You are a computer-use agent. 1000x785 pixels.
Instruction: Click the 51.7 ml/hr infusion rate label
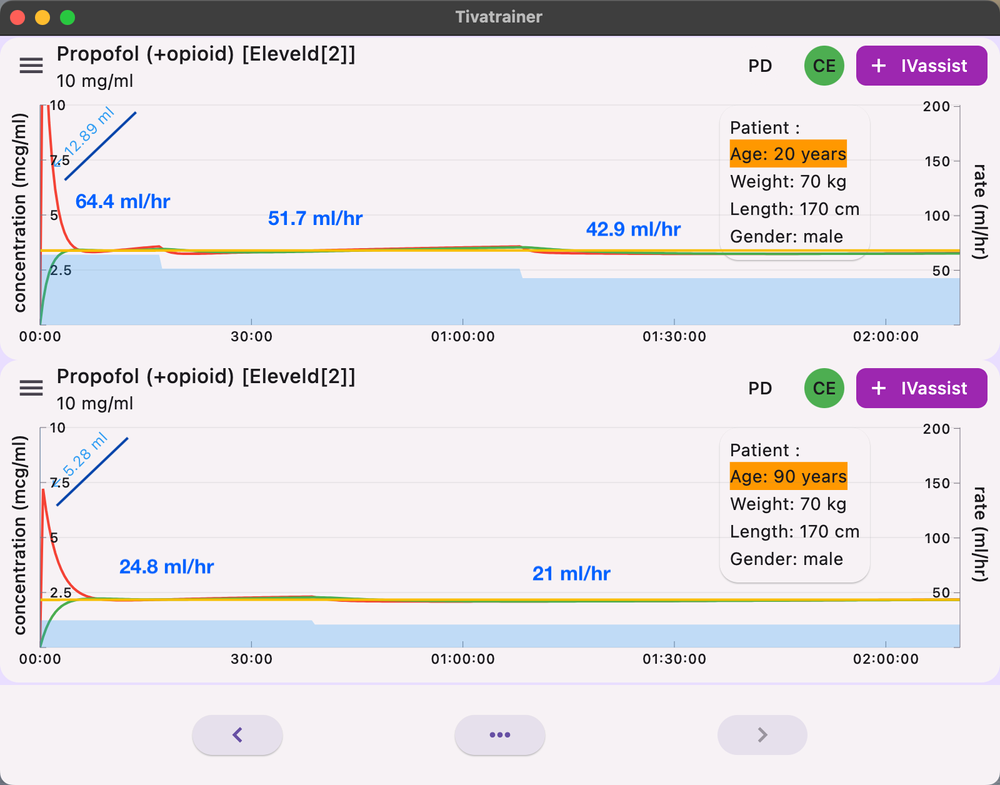pos(315,219)
